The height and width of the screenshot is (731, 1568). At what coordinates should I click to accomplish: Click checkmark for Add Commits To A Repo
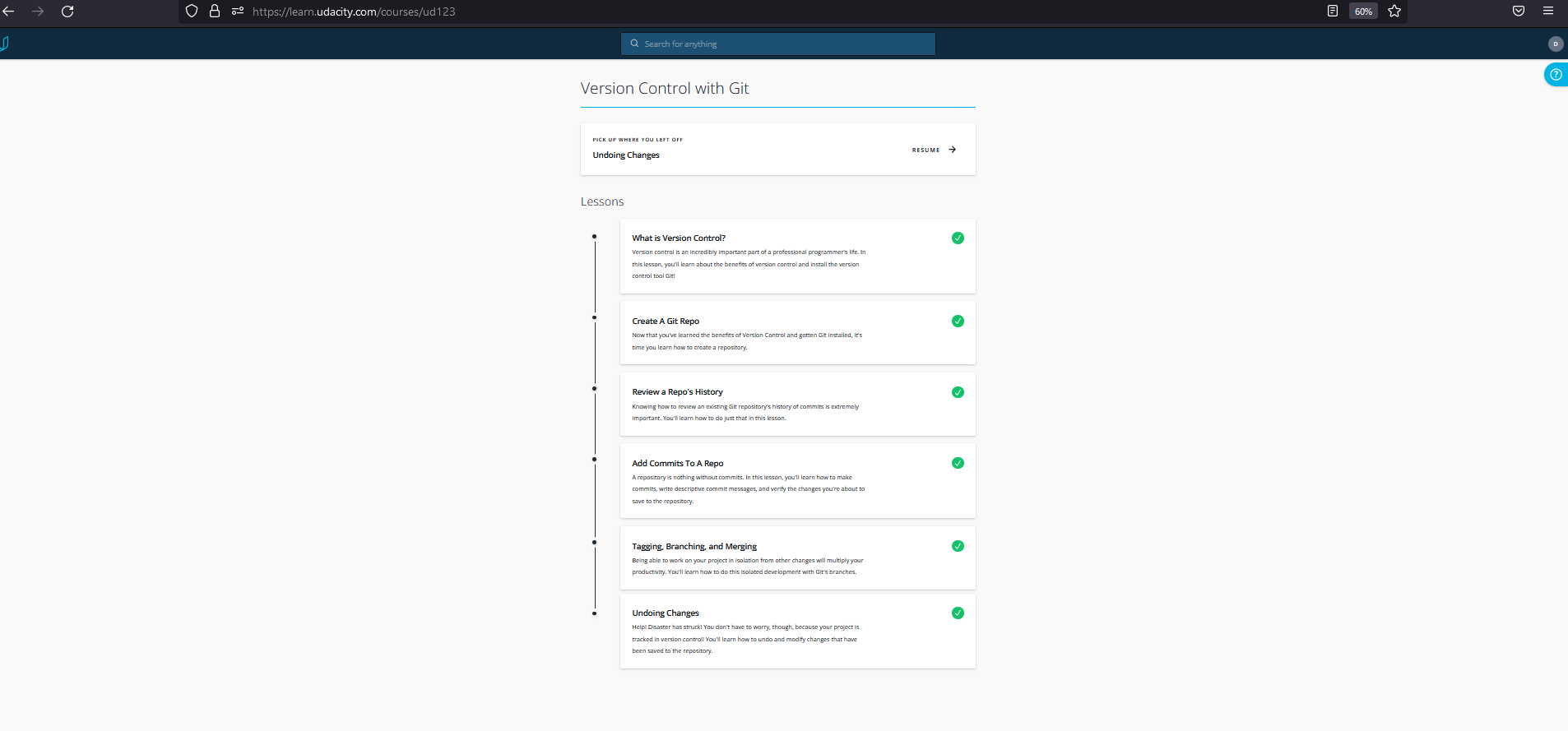pyautogui.click(x=958, y=463)
